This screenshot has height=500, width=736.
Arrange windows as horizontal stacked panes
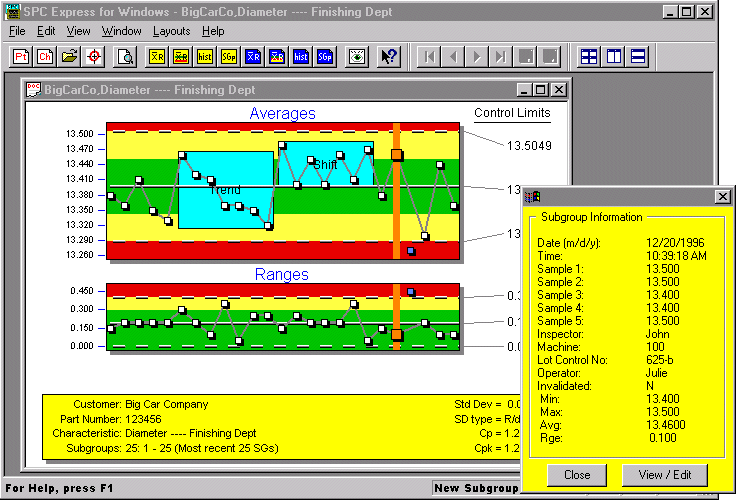coord(638,57)
